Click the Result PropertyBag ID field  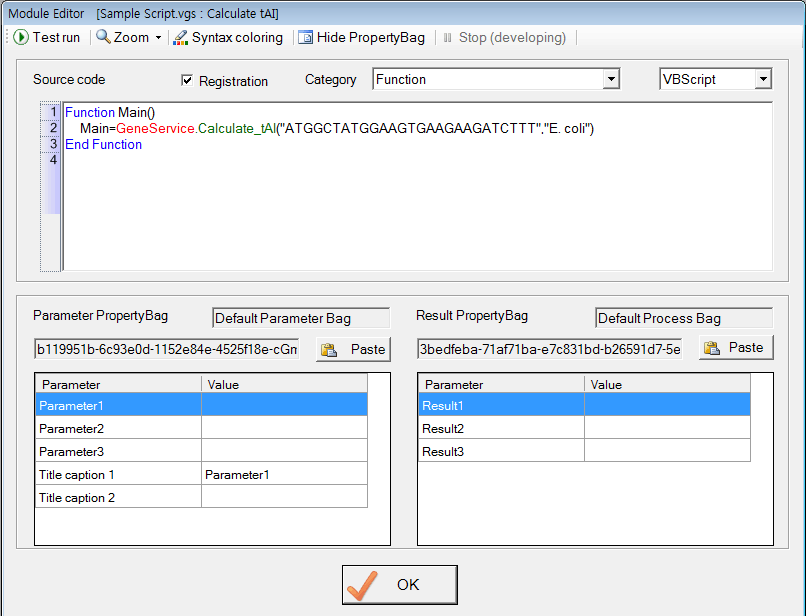(549, 348)
